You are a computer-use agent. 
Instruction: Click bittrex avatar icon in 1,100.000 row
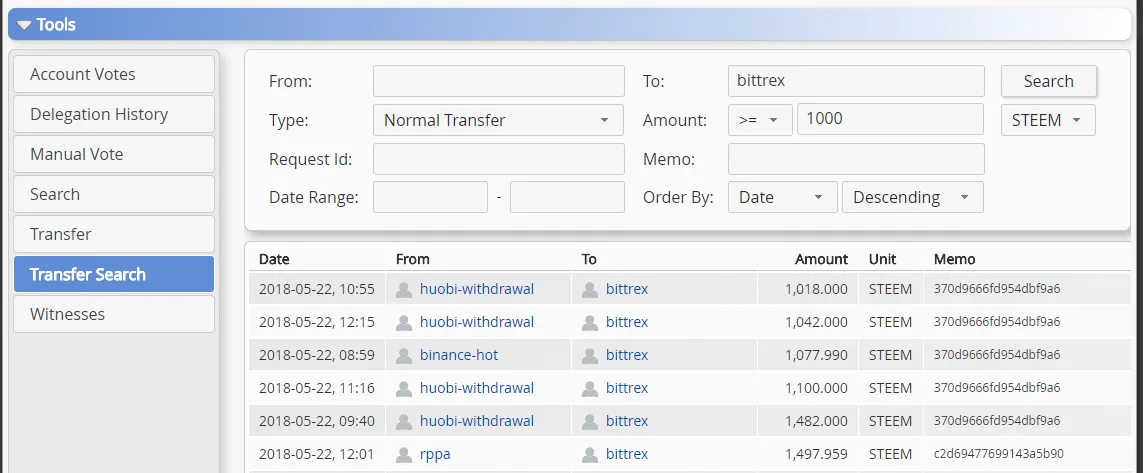coord(590,389)
